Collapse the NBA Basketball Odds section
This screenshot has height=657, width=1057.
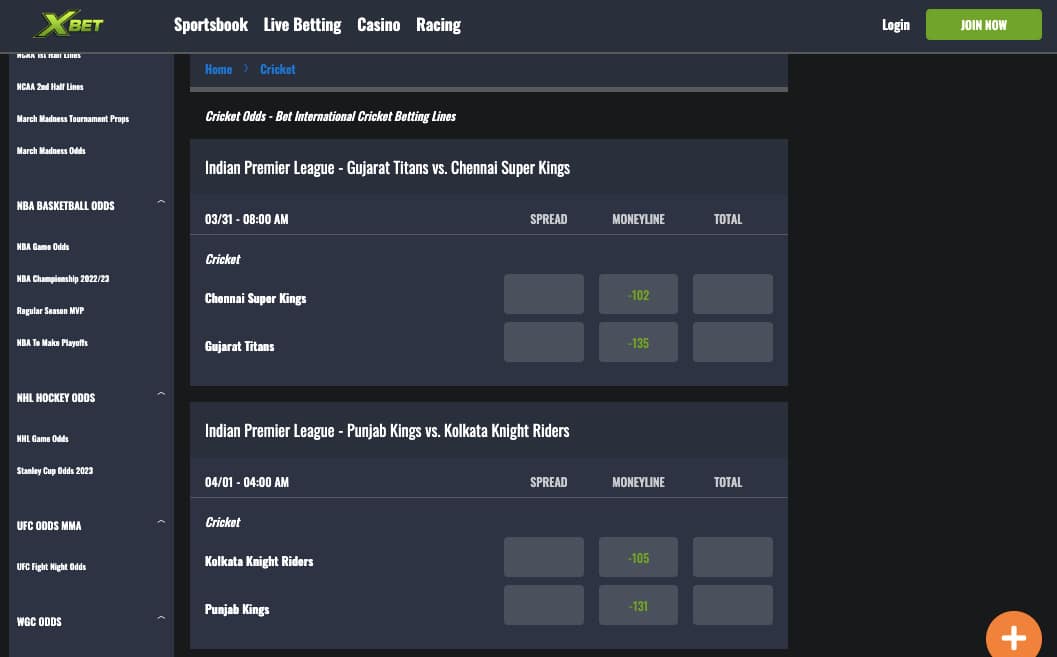pyautogui.click(x=161, y=202)
